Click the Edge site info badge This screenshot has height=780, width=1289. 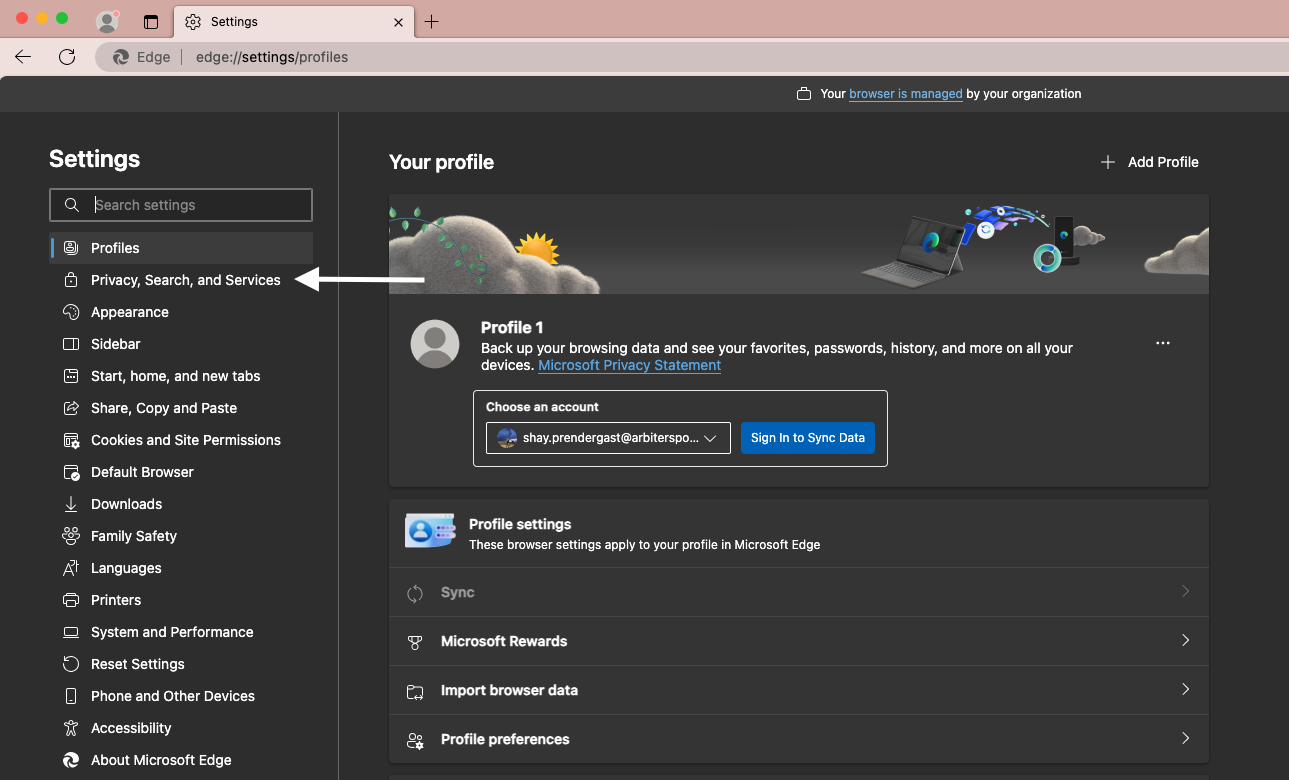[141, 57]
